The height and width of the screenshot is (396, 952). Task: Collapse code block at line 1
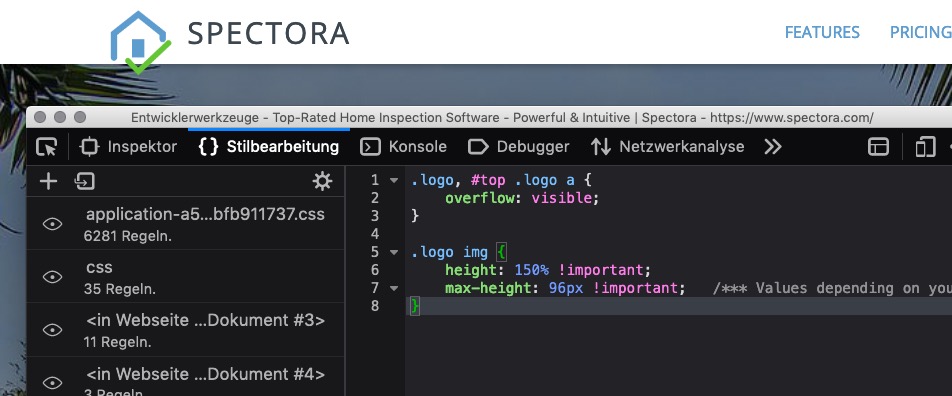(394, 180)
